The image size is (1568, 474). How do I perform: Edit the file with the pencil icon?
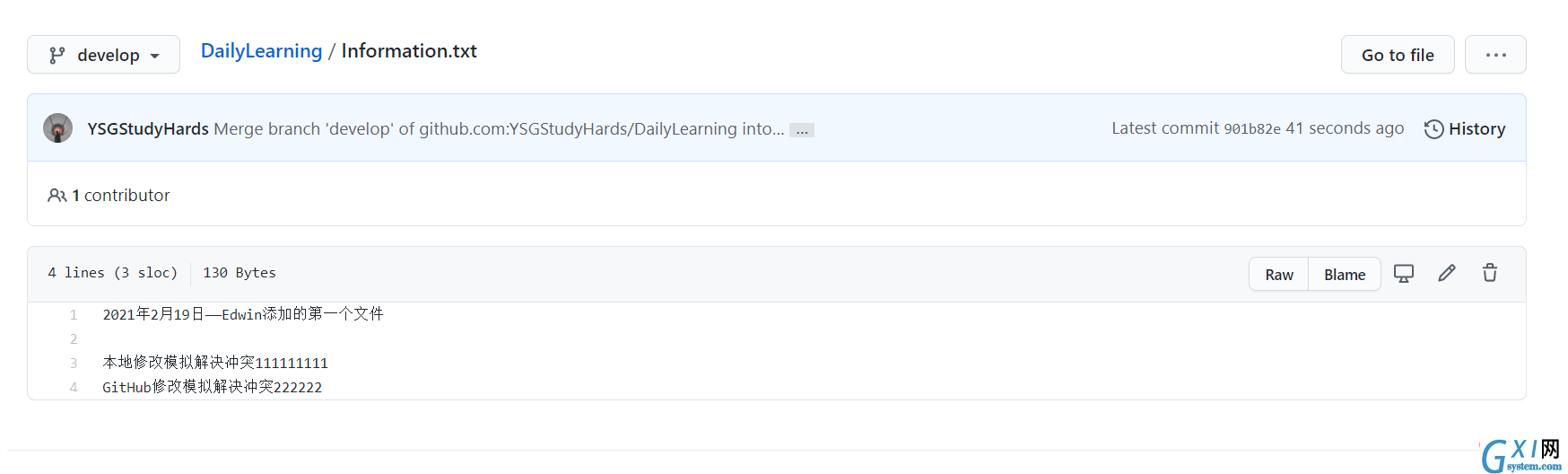[x=1447, y=274]
